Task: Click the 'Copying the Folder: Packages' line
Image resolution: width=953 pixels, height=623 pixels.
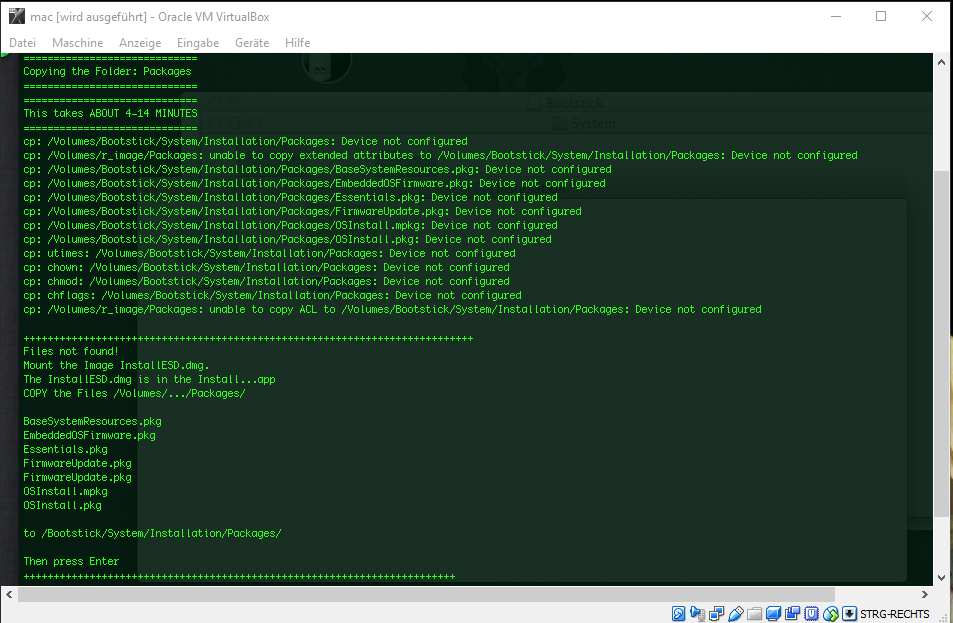Action: point(107,71)
